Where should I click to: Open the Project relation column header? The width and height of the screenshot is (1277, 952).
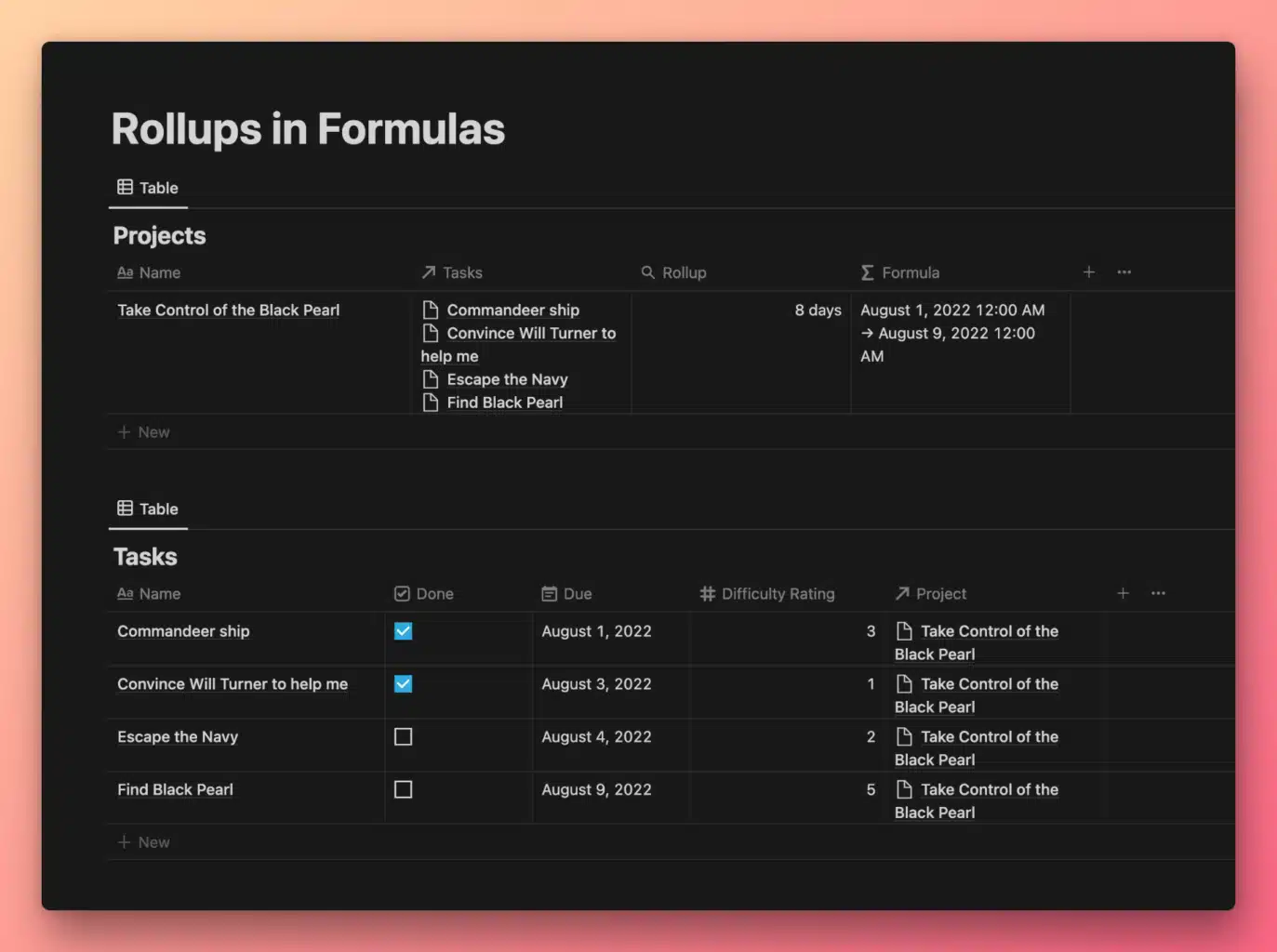point(930,593)
